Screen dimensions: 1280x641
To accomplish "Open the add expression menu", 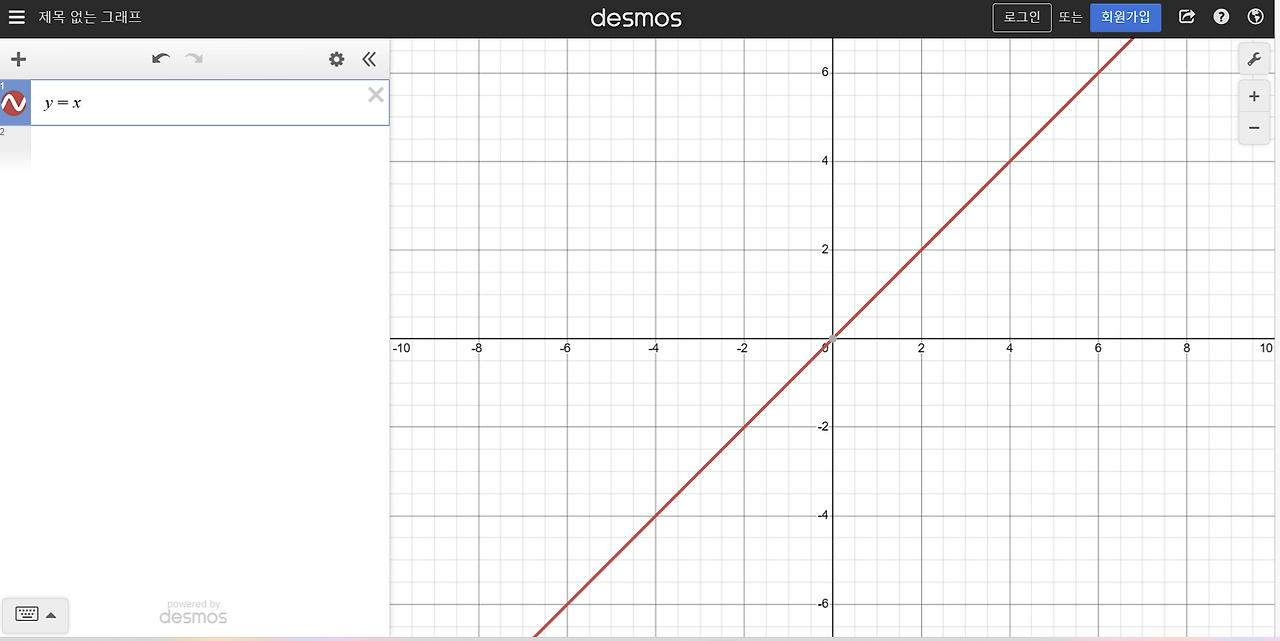I will [x=17, y=59].
